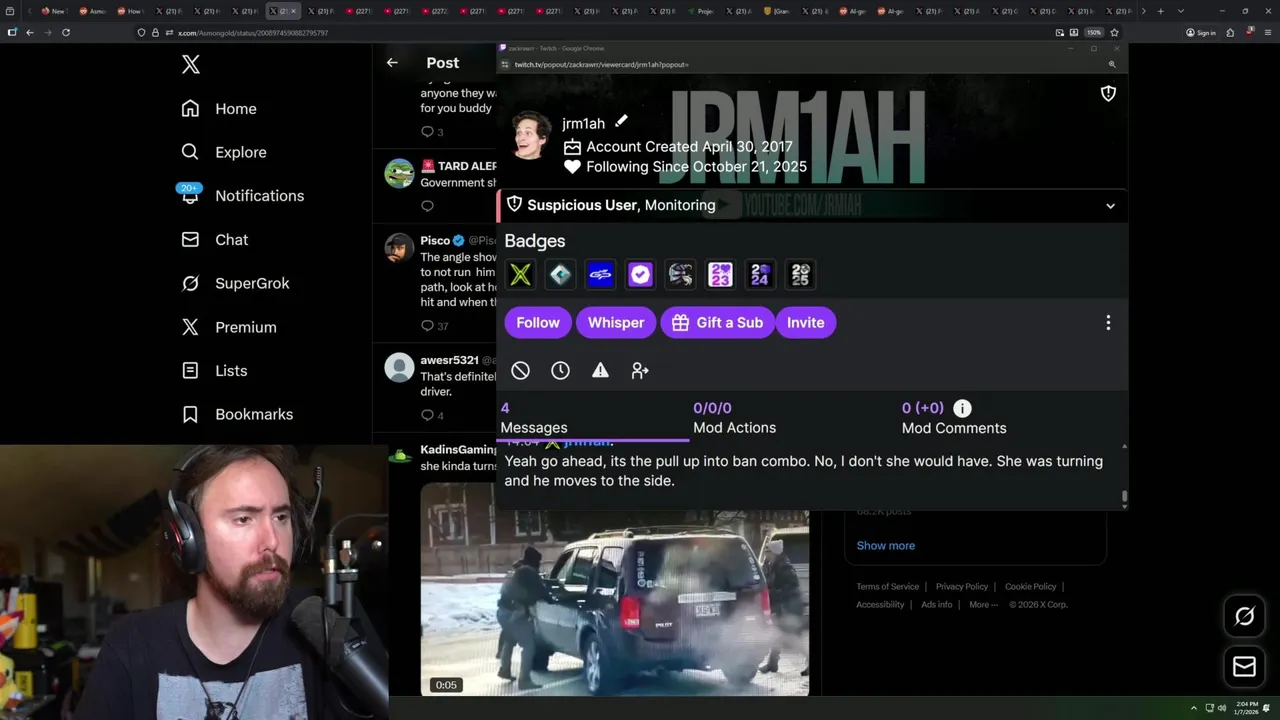
Task: Open Cookie Policy link
Action: click(1031, 587)
